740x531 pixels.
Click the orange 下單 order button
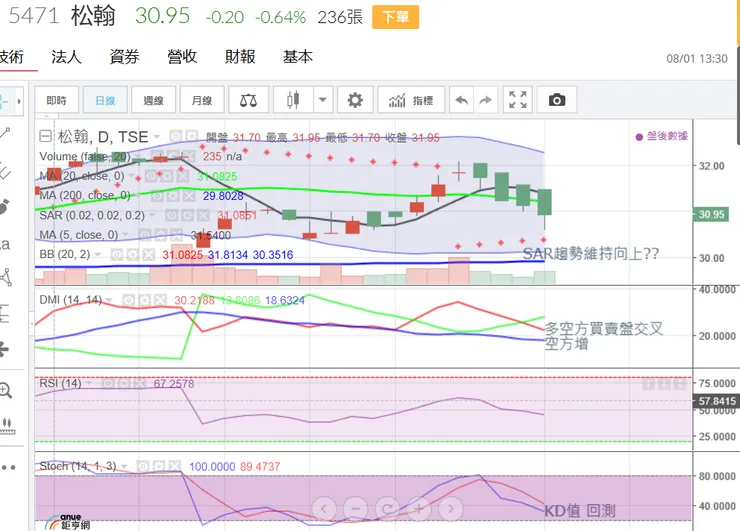(x=395, y=17)
